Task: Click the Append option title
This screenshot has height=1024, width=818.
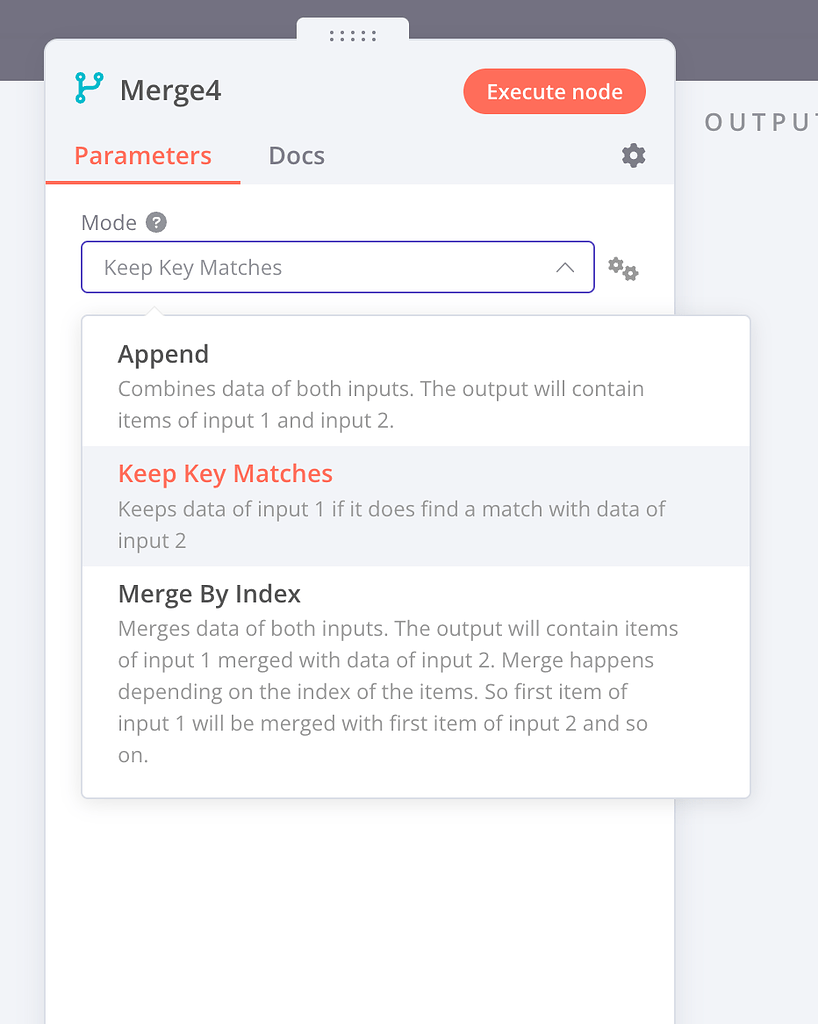Action: tap(163, 354)
